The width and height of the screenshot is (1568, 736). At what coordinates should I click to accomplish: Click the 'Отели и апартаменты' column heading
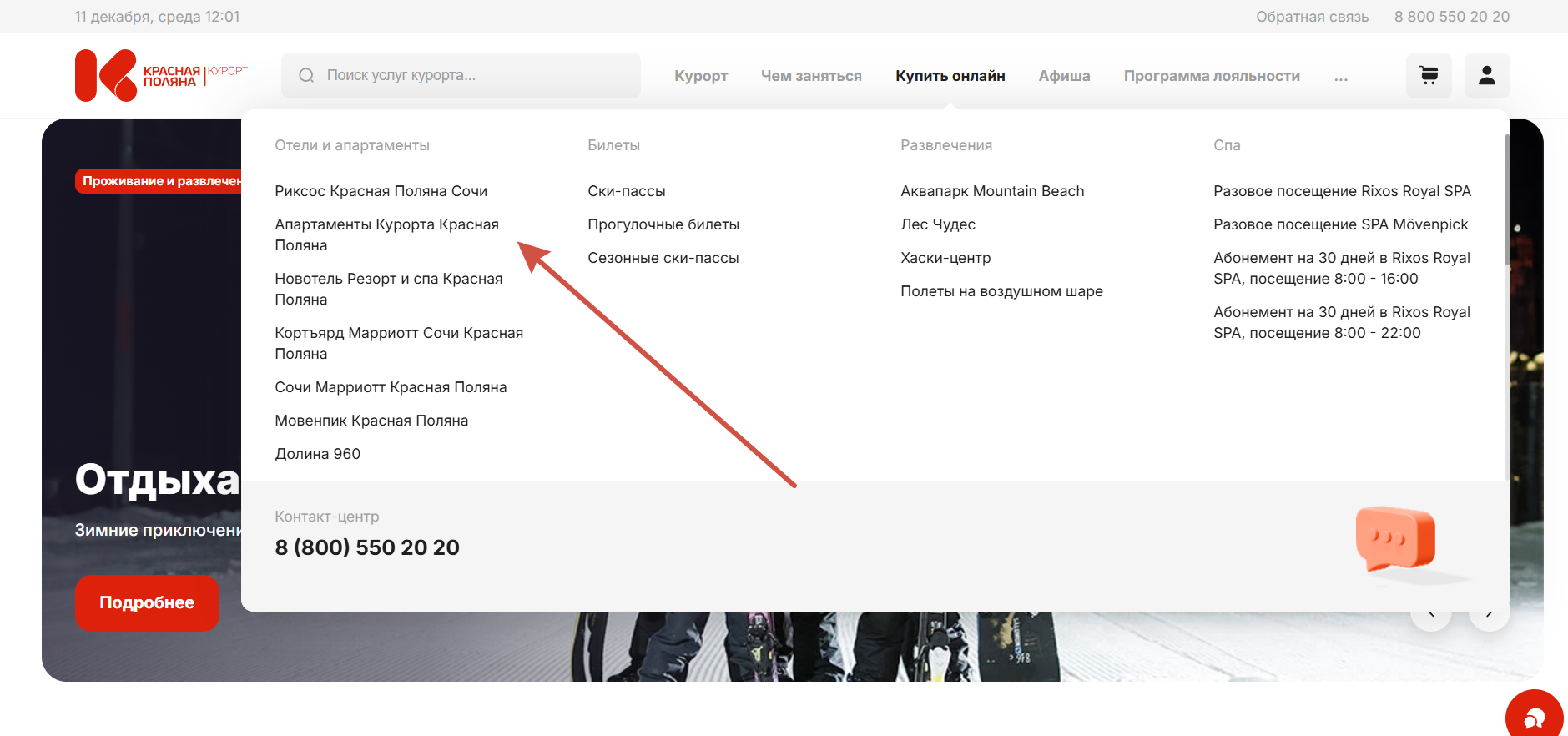click(352, 145)
